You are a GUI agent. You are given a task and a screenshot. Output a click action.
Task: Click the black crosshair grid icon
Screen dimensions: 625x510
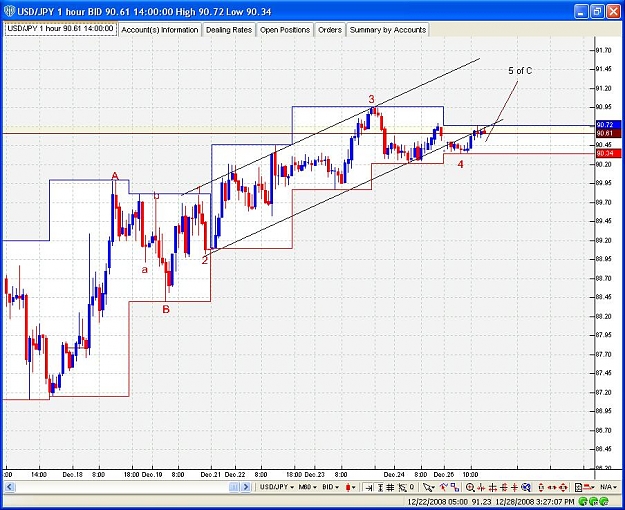click(x=493, y=487)
